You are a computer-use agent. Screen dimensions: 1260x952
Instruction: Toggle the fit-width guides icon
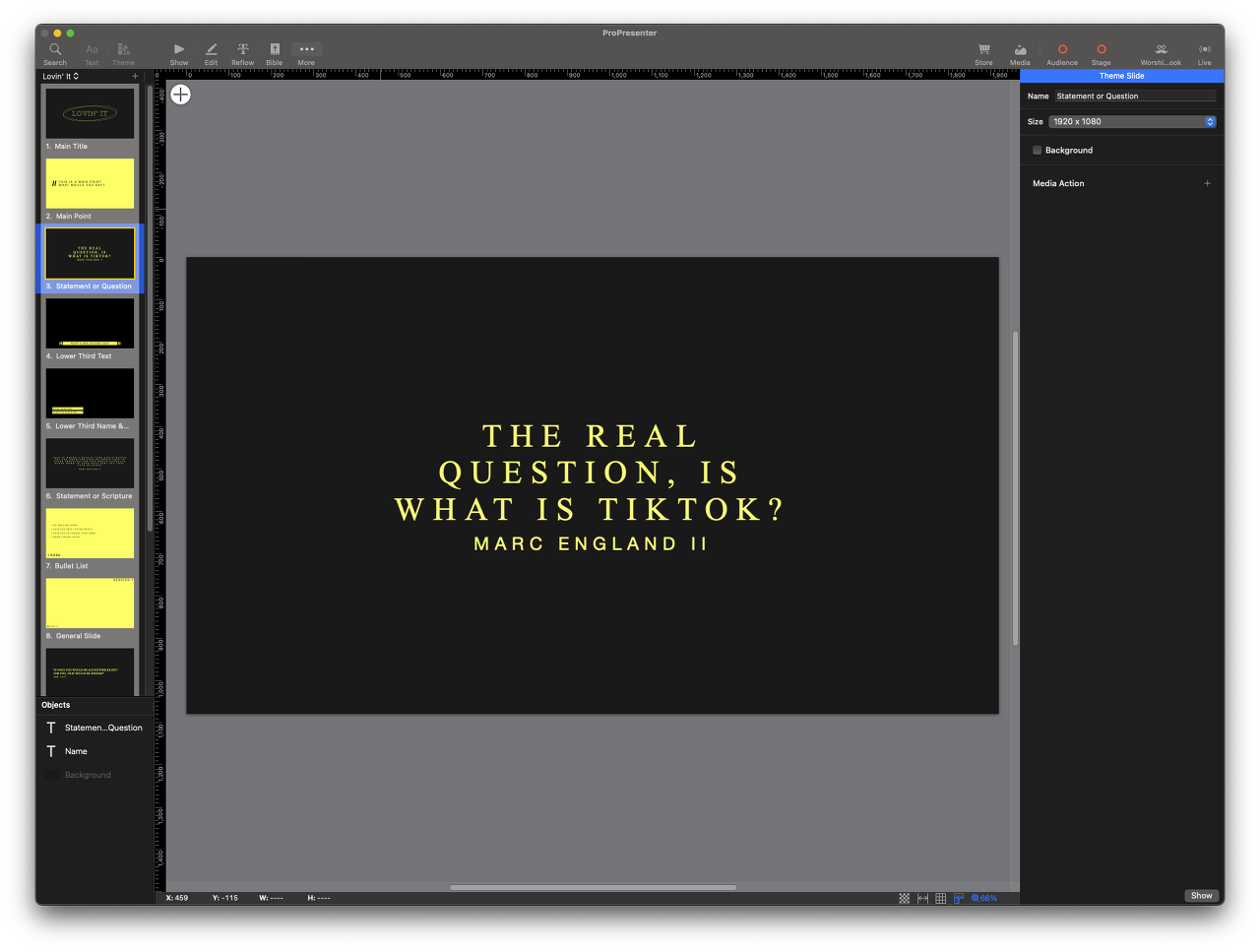click(x=922, y=898)
